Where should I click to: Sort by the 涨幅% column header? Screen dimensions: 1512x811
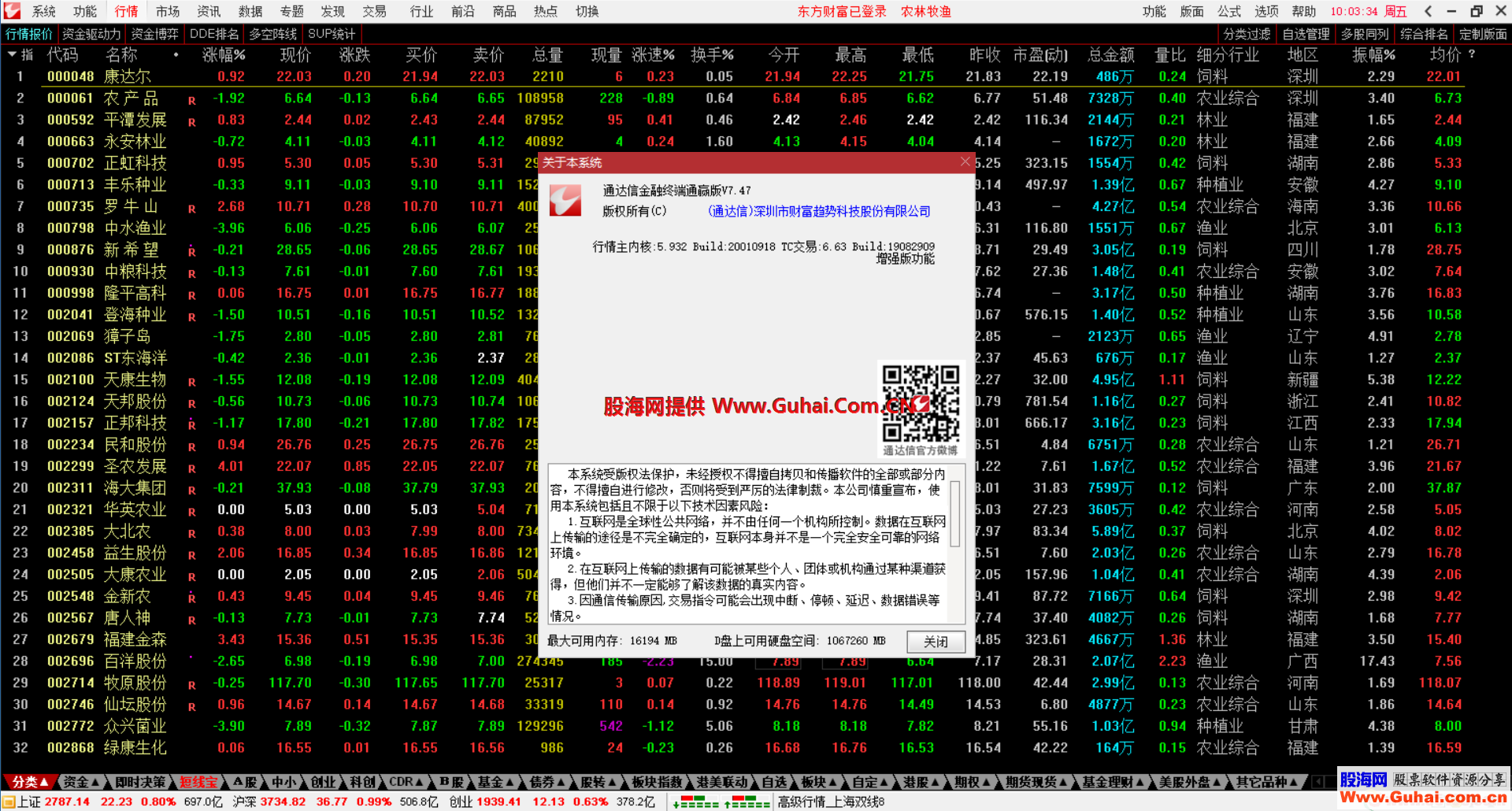coord(223,55)
